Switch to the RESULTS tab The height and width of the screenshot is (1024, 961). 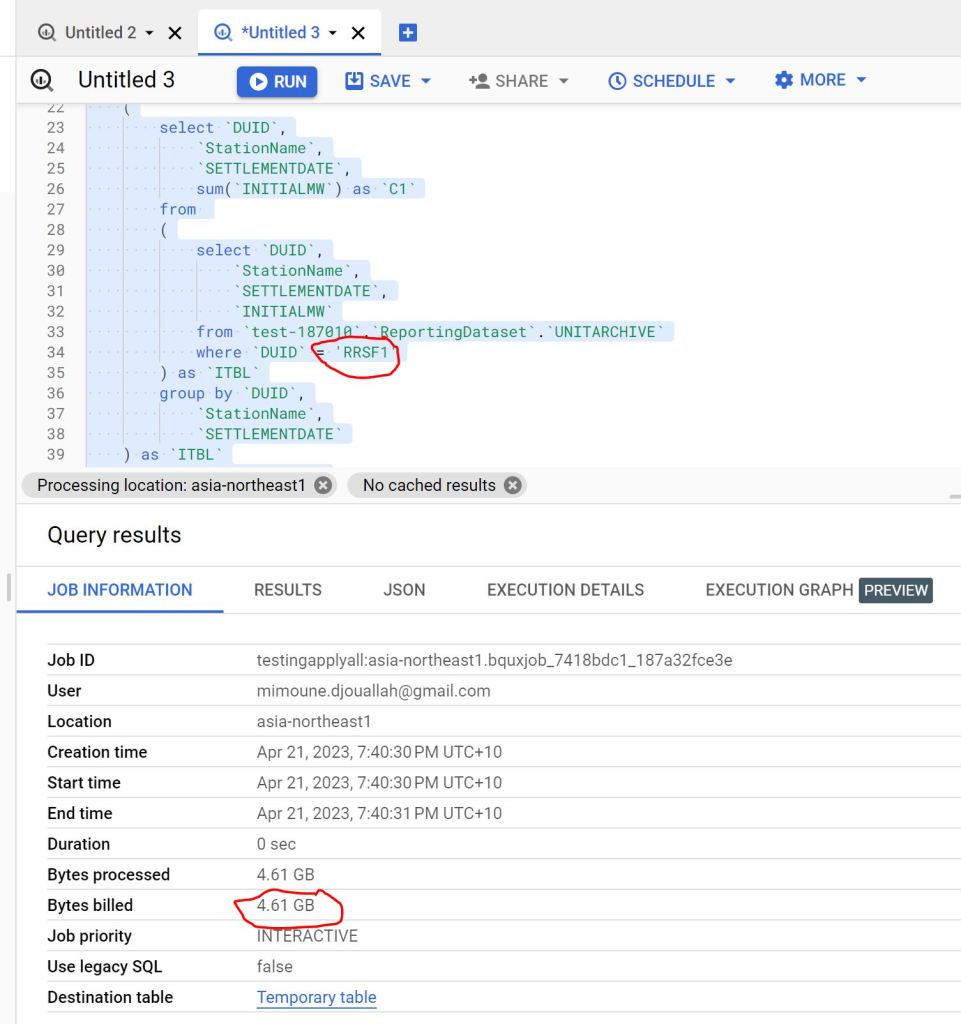287,590
